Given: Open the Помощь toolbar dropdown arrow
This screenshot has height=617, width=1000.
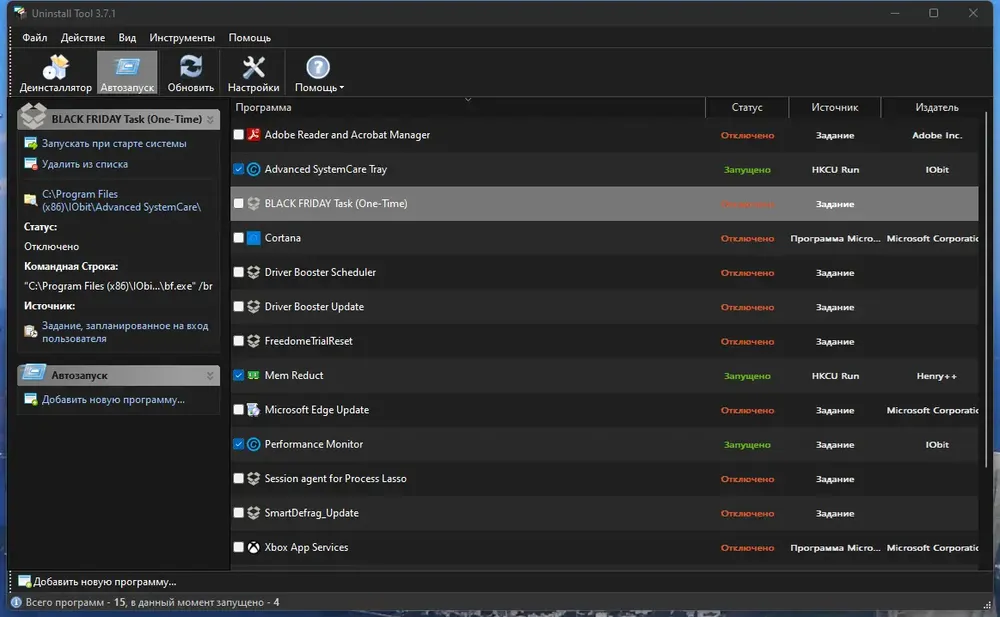Looking at the screenshot, I should 342,88.
